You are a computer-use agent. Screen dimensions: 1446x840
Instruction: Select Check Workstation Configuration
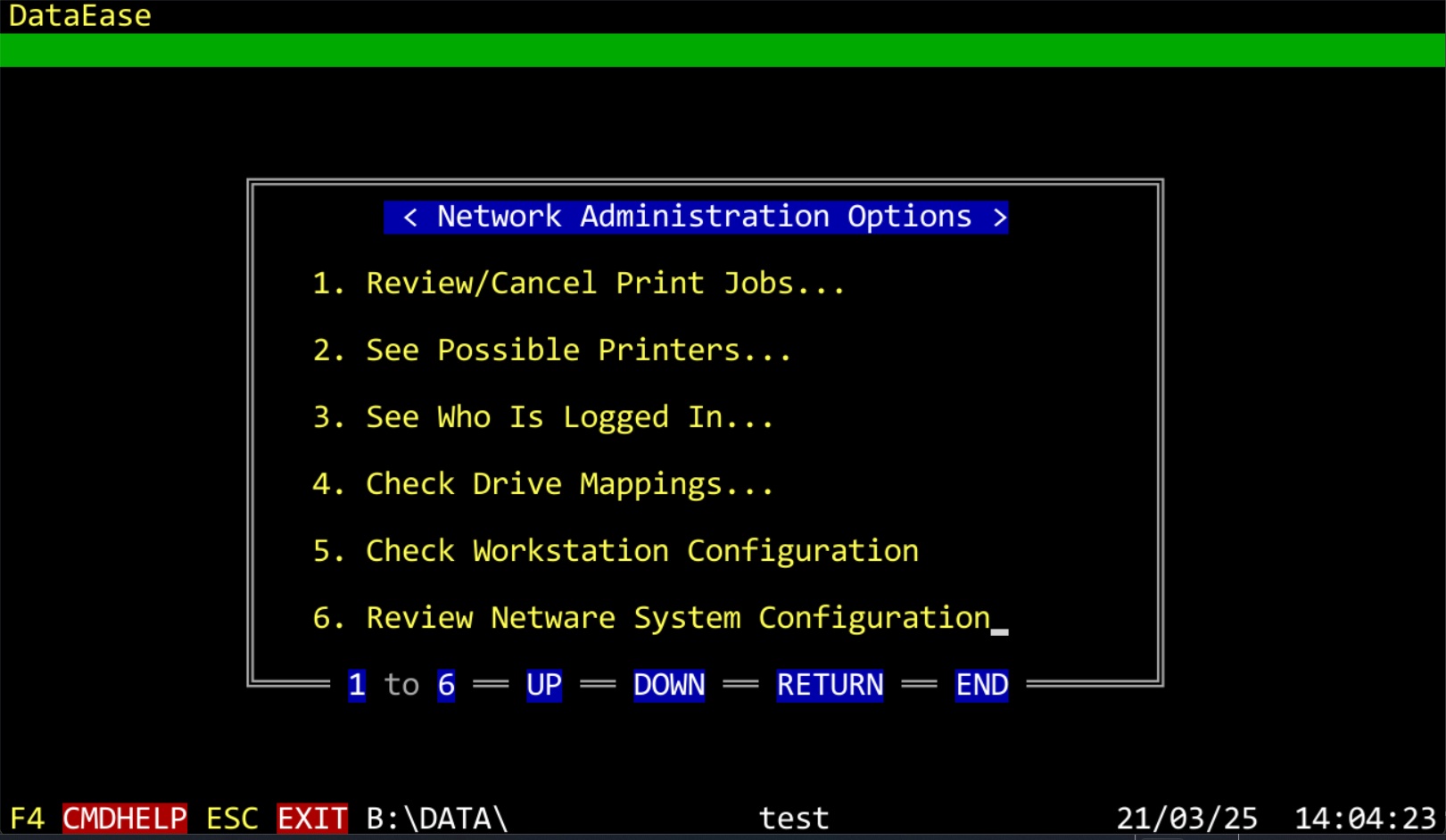pyautogui.click(x=616, y=551)
